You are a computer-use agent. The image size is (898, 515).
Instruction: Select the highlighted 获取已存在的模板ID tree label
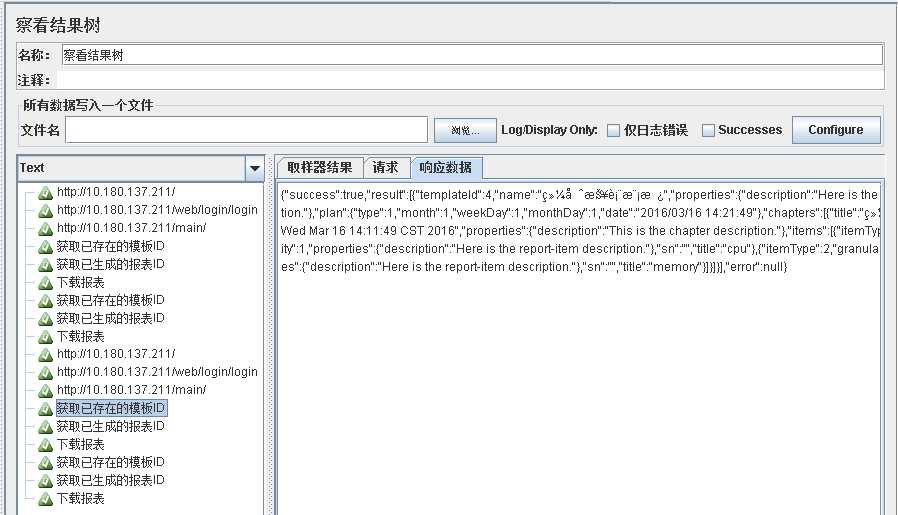pyautogui.click(x=111, y=408)
